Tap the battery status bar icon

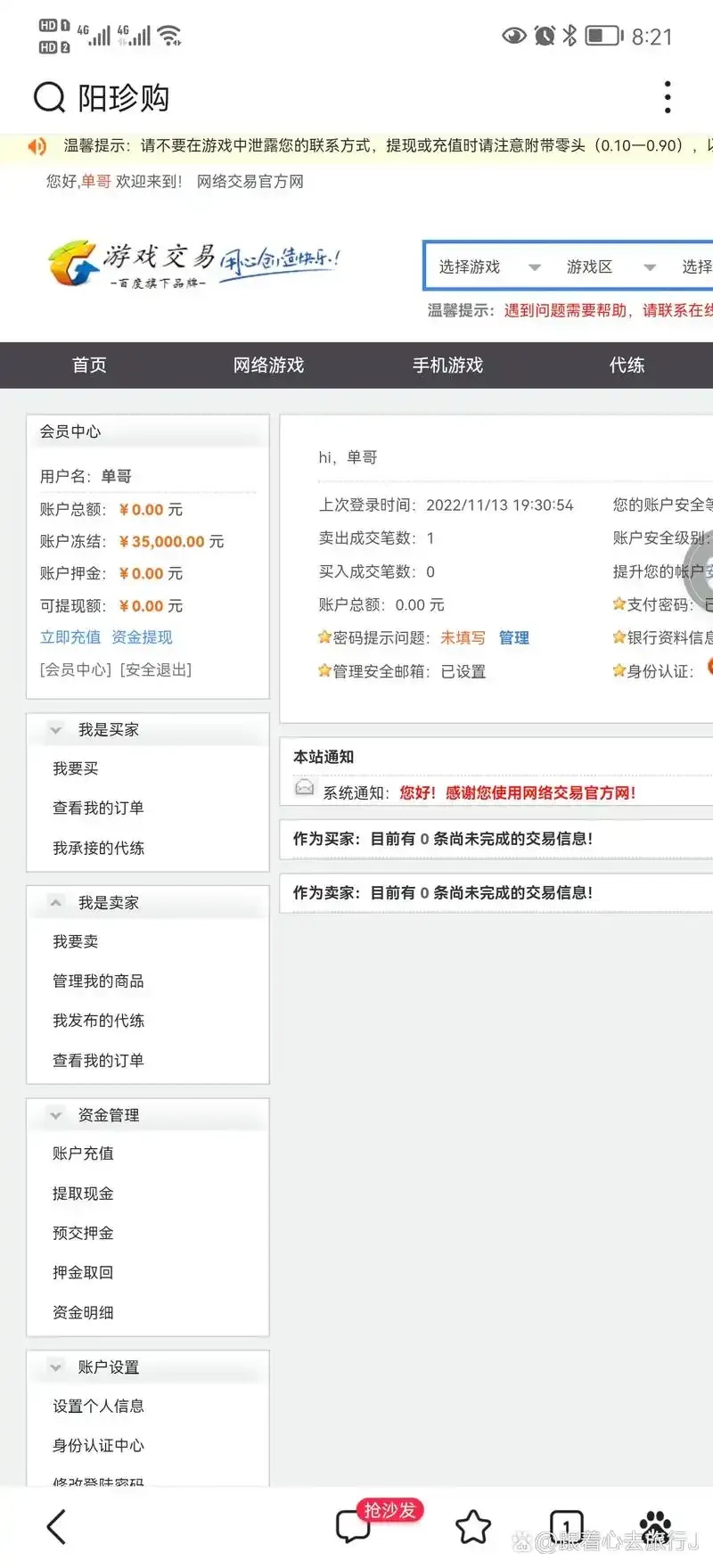[x=604, y=36]
